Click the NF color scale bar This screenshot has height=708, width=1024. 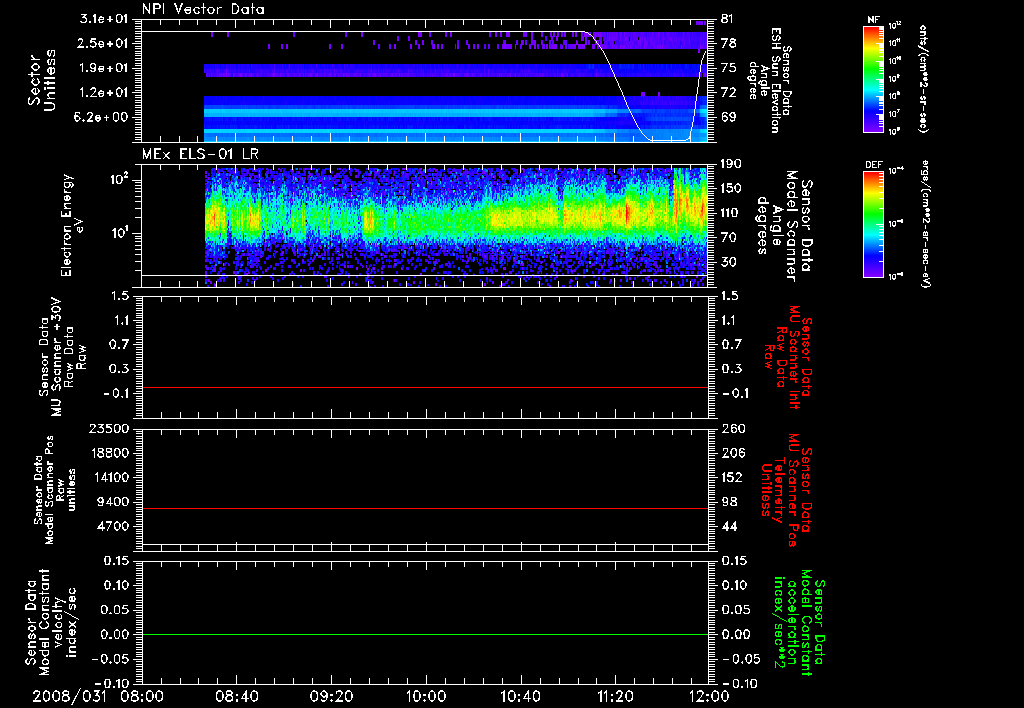871,80
